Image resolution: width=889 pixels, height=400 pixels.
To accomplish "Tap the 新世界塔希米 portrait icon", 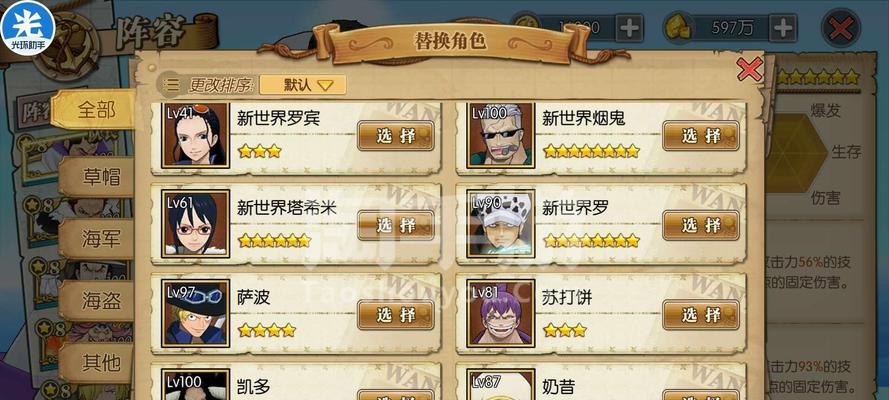I will tap(195, 224).
